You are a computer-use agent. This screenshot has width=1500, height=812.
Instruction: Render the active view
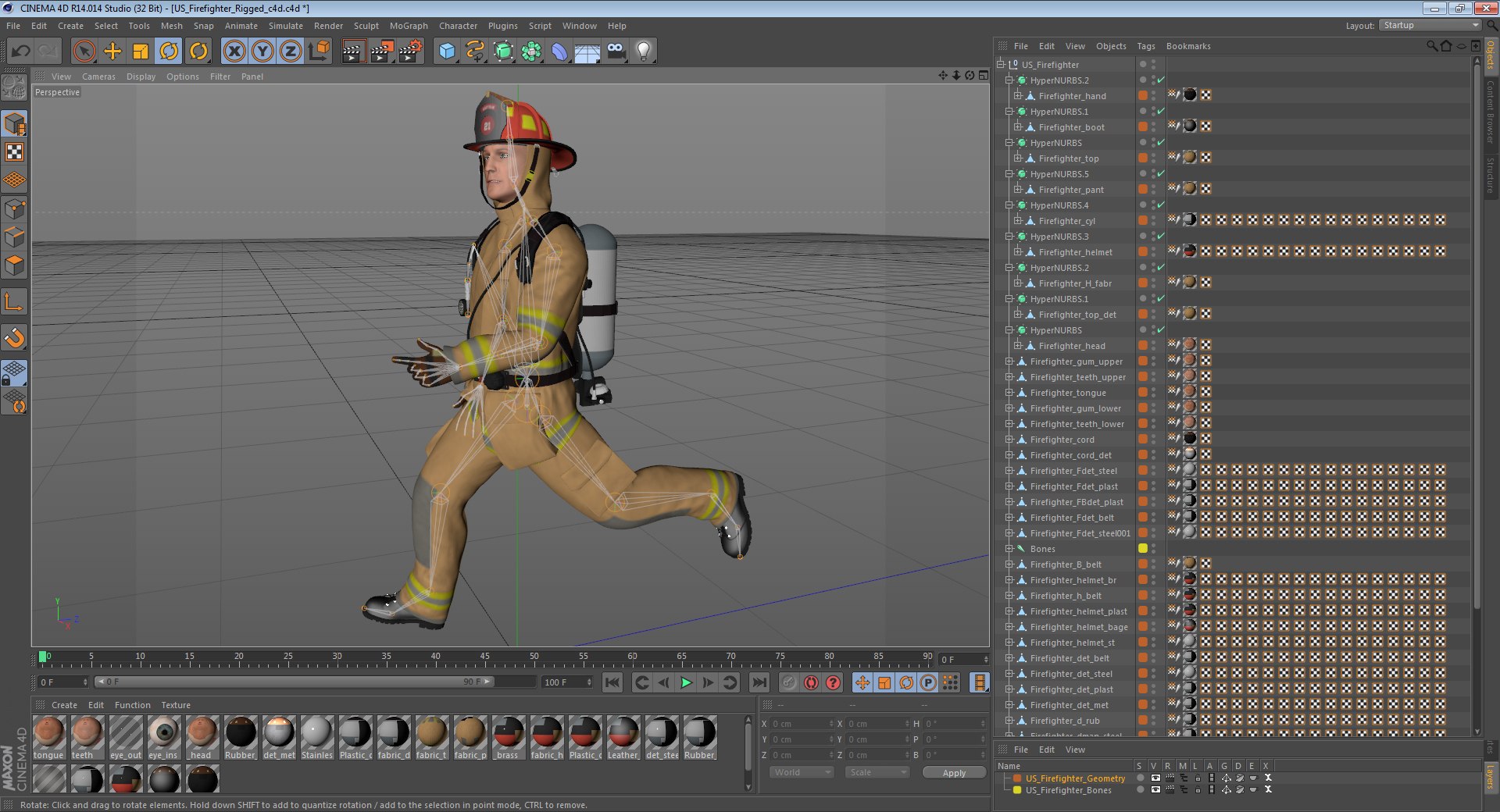coord(353,52)
